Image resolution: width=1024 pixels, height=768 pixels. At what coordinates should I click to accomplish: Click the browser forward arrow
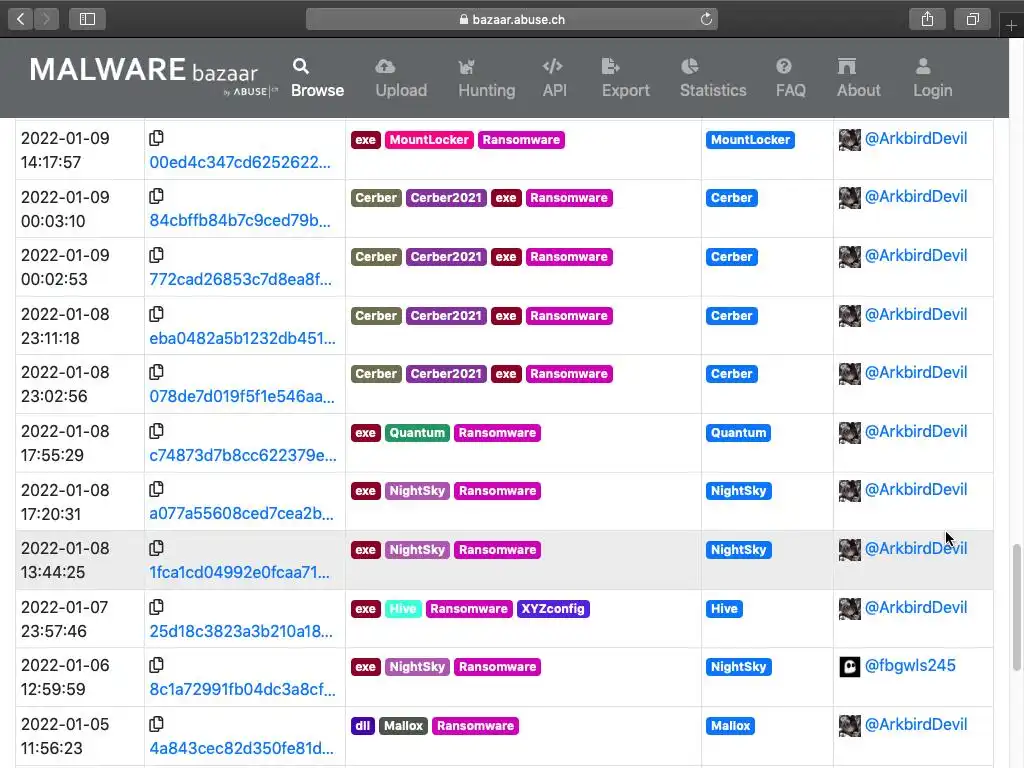(x=46, y=19)
